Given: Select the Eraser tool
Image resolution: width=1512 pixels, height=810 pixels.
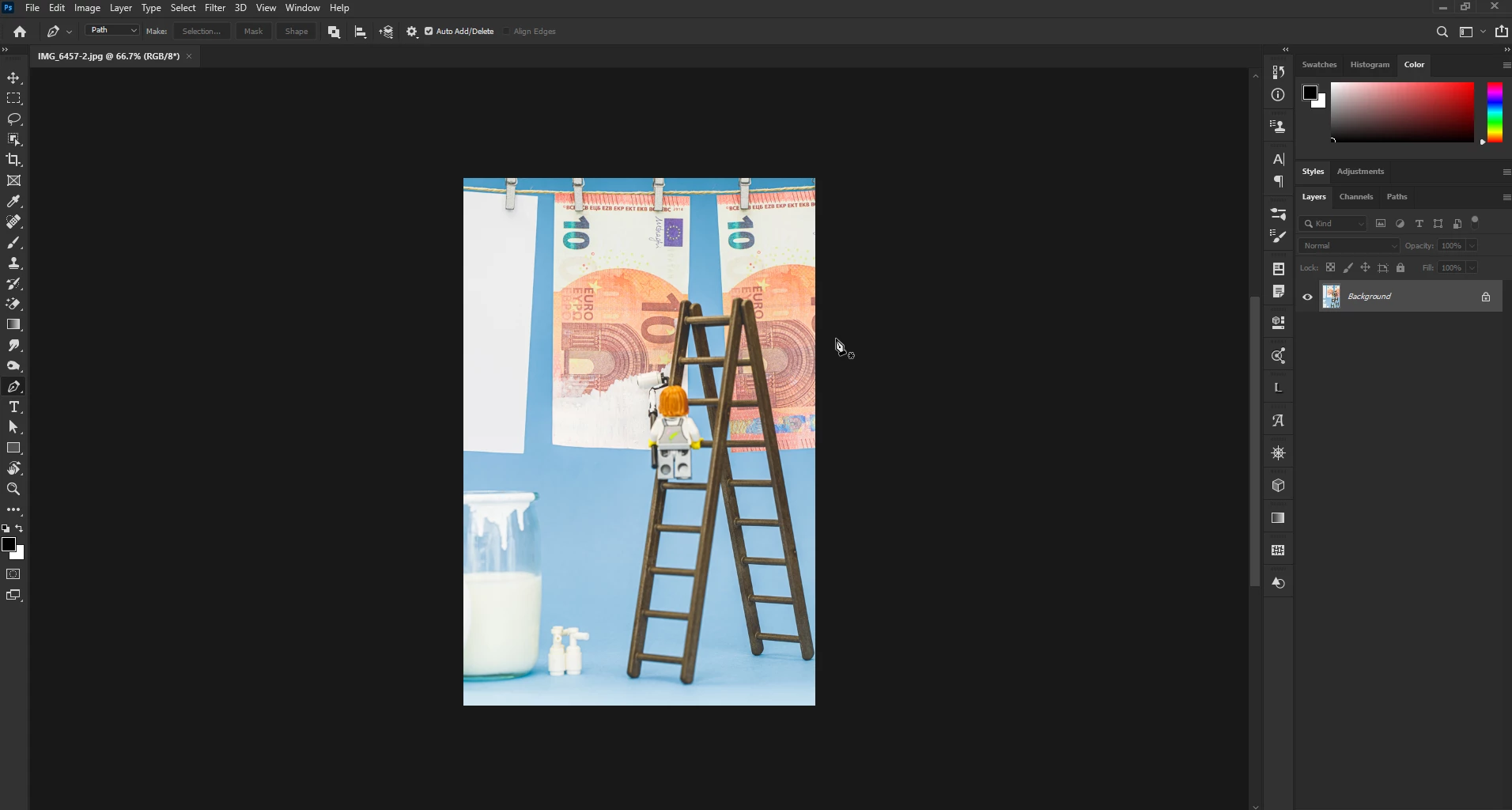Looking at the screenshot, I should pyautogui.click(x=13, y=304).
